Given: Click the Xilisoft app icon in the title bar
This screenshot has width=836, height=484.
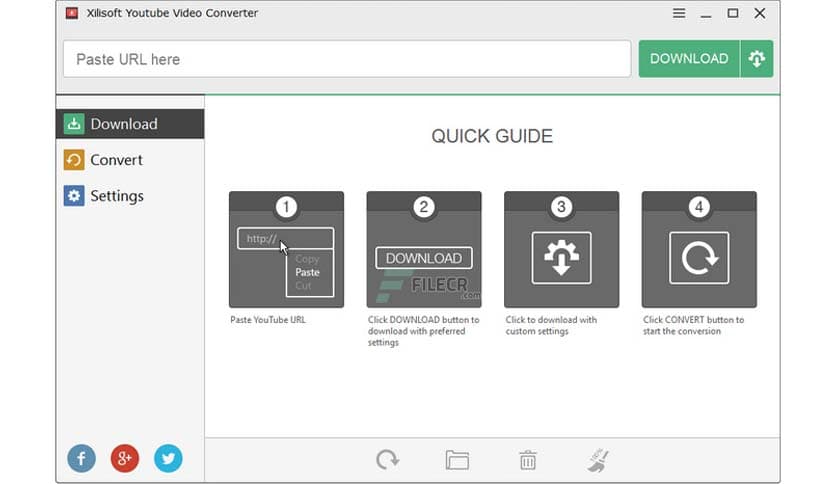Looking at the screenshot, I should pyautogui.click(x=72, y=13).
